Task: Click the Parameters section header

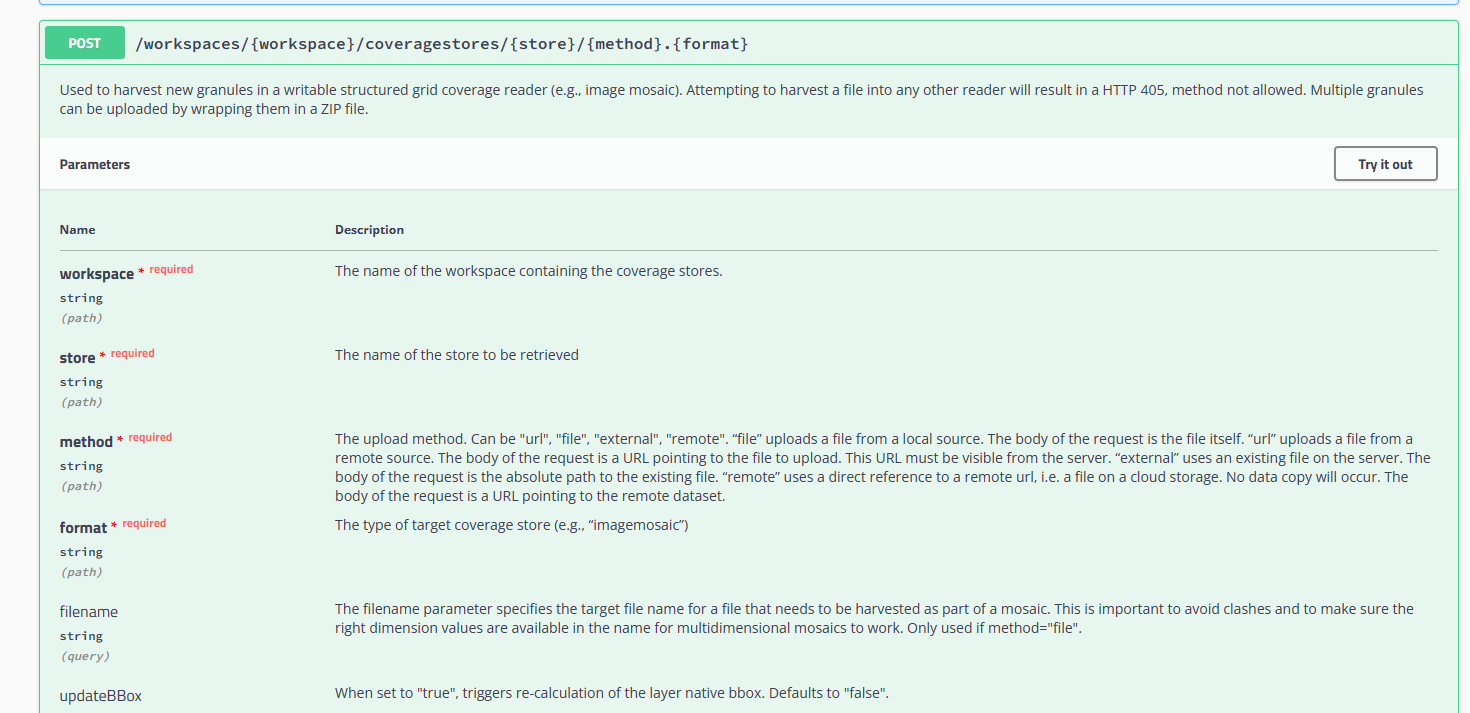Action: (x=95, y=163)
